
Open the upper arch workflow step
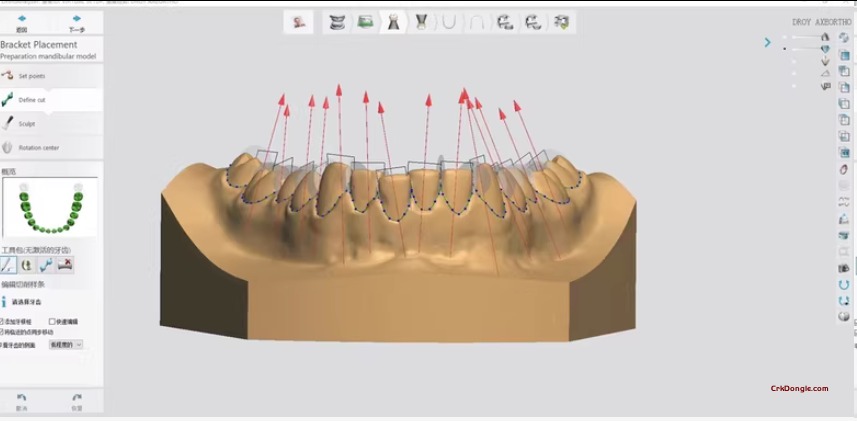pos(477,22)
